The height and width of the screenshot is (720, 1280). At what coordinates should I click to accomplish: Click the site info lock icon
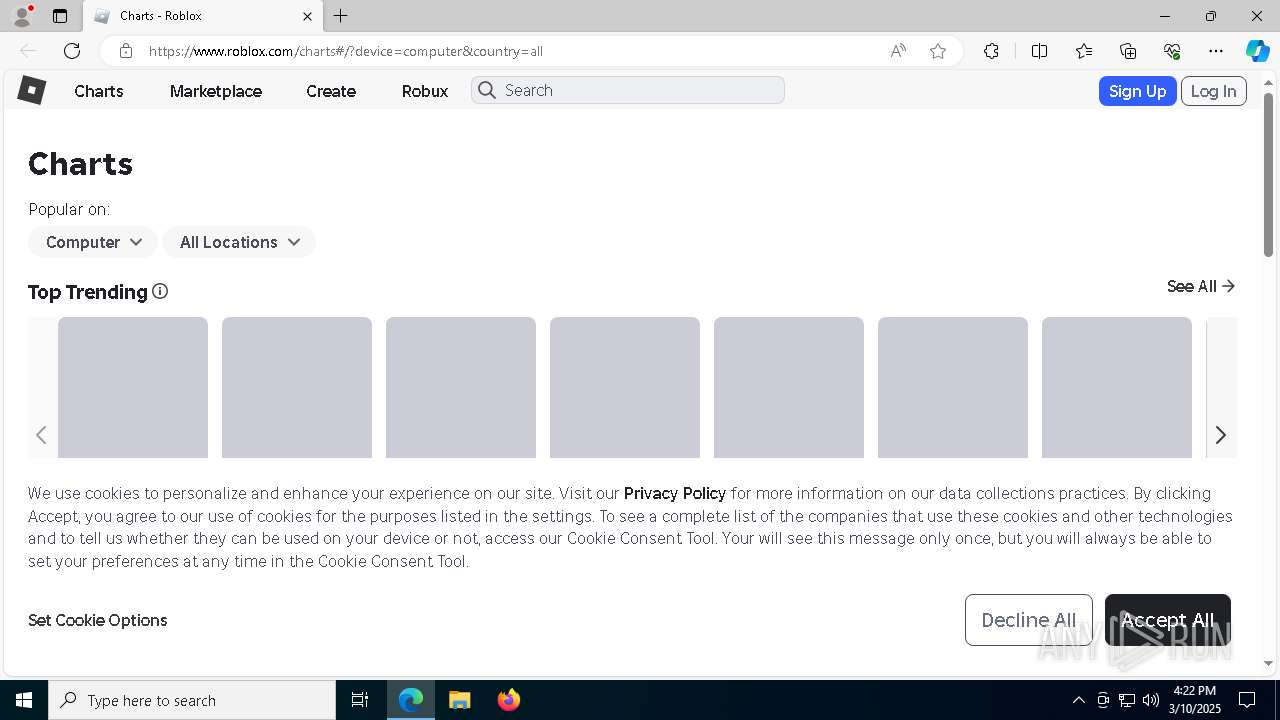click(x=125, y=51)
